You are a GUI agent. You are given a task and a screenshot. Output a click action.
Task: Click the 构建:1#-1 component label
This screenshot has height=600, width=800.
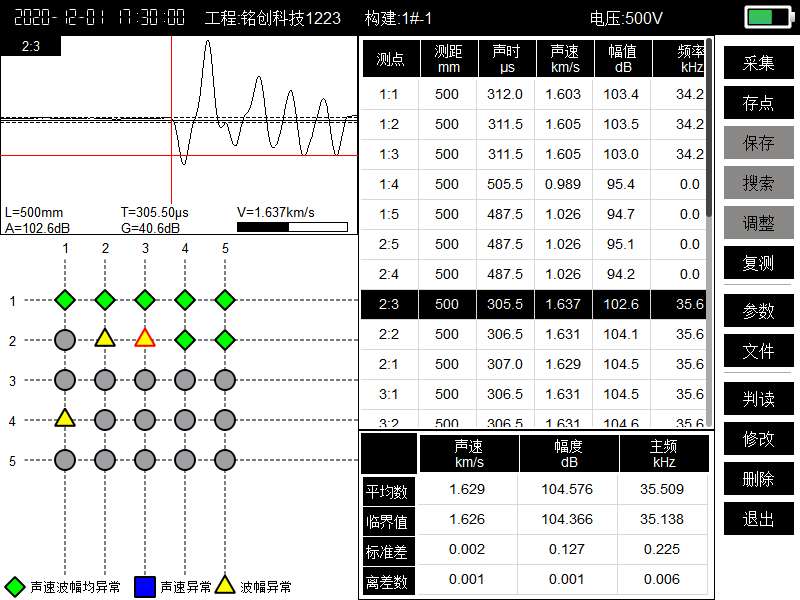[398, 18]
